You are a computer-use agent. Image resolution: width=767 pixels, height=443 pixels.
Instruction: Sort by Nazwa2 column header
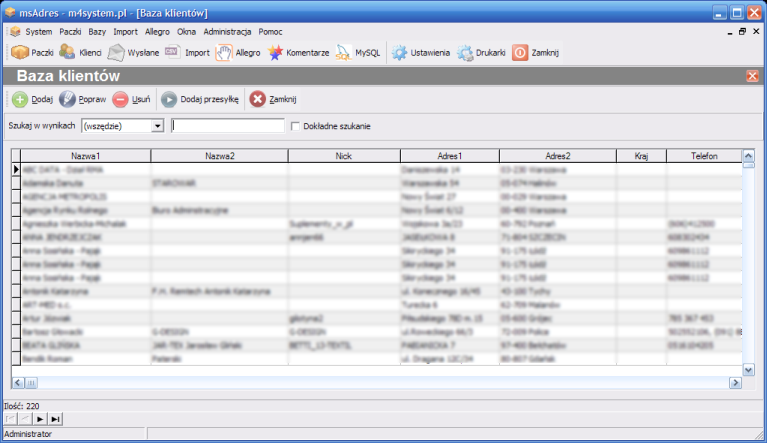pyautogui.click(x=220, y=156)
